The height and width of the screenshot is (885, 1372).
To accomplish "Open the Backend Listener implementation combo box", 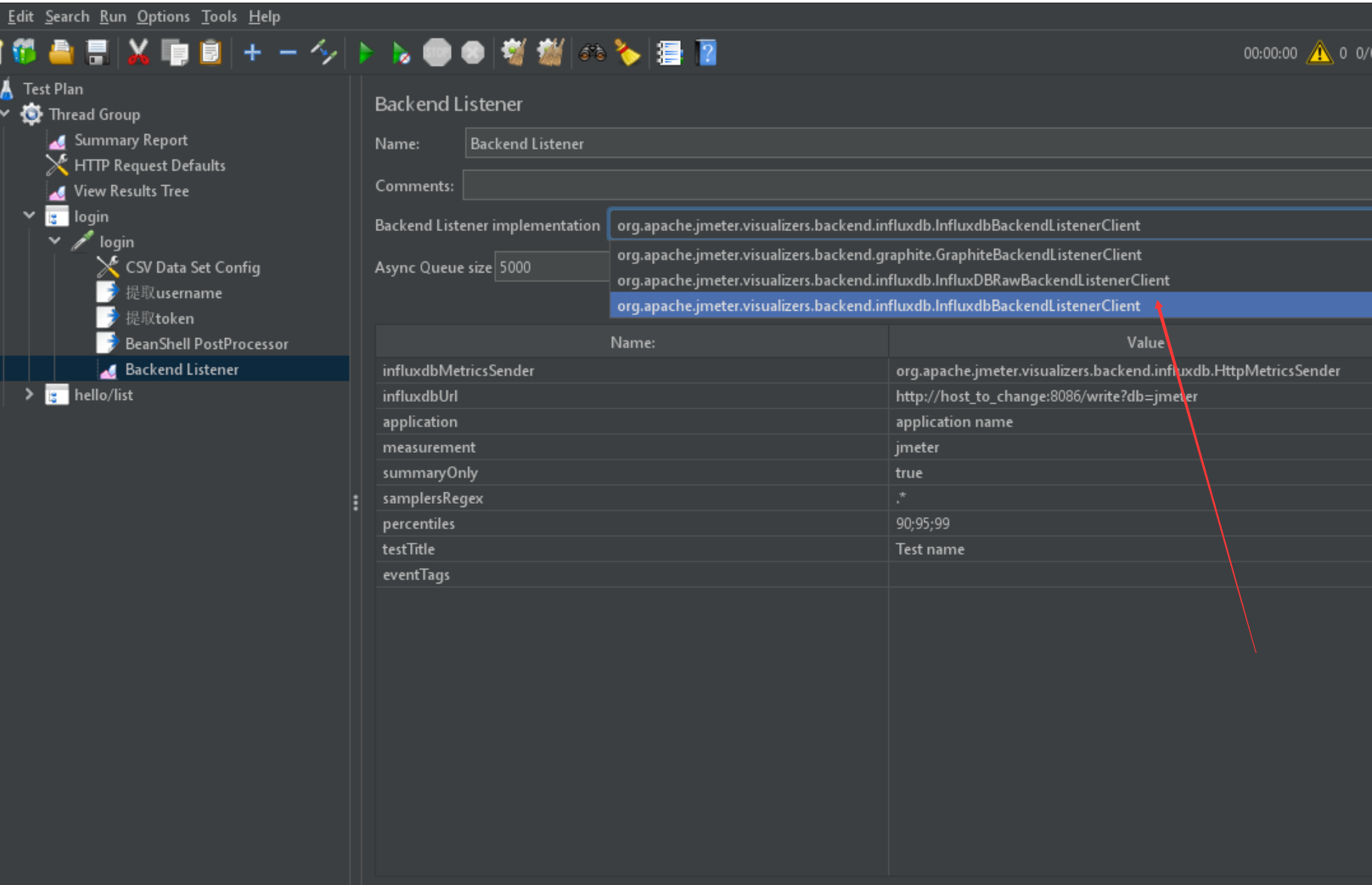I will pyautogui.click(x=990, y=225).
